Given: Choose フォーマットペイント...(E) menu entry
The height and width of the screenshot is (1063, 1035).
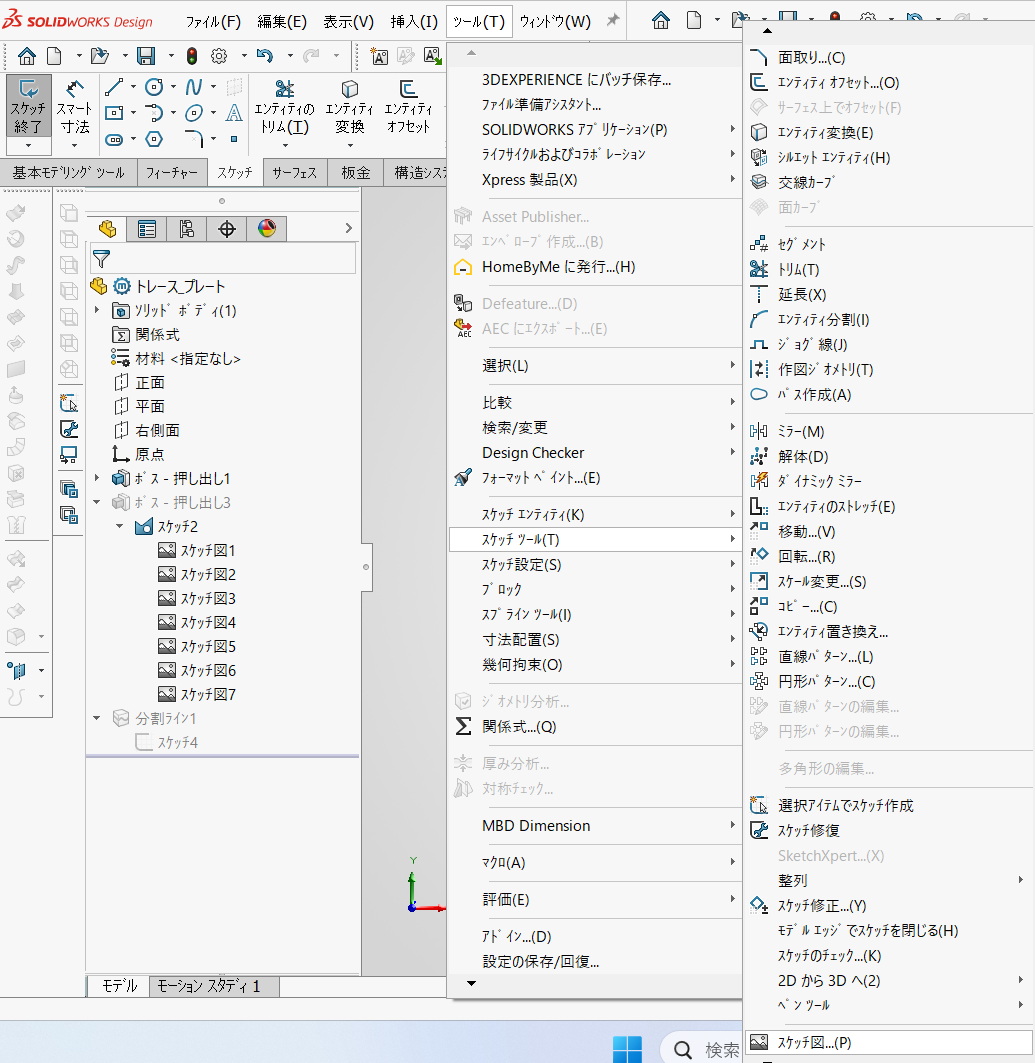Looking at the screenshot, I should click(x=595, y=478).
